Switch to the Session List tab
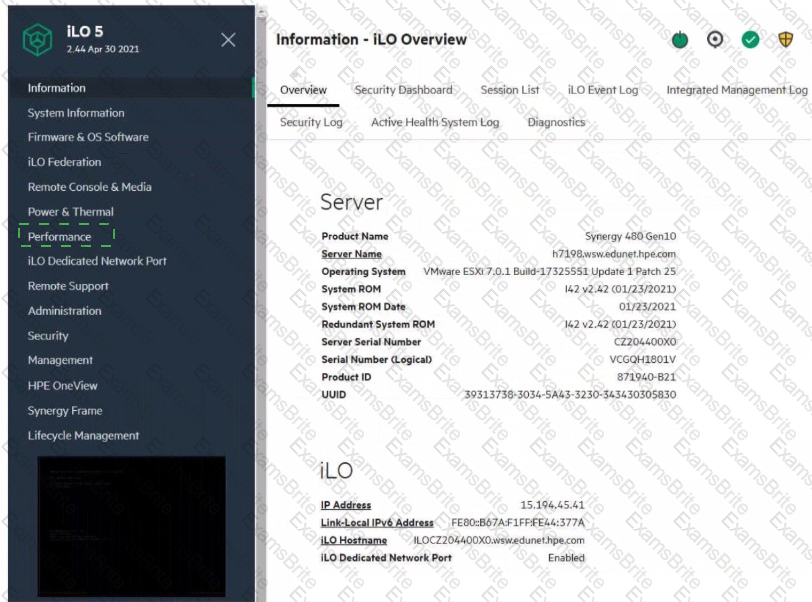The height and width of the screenshot is (602, 812). point(509,90)
